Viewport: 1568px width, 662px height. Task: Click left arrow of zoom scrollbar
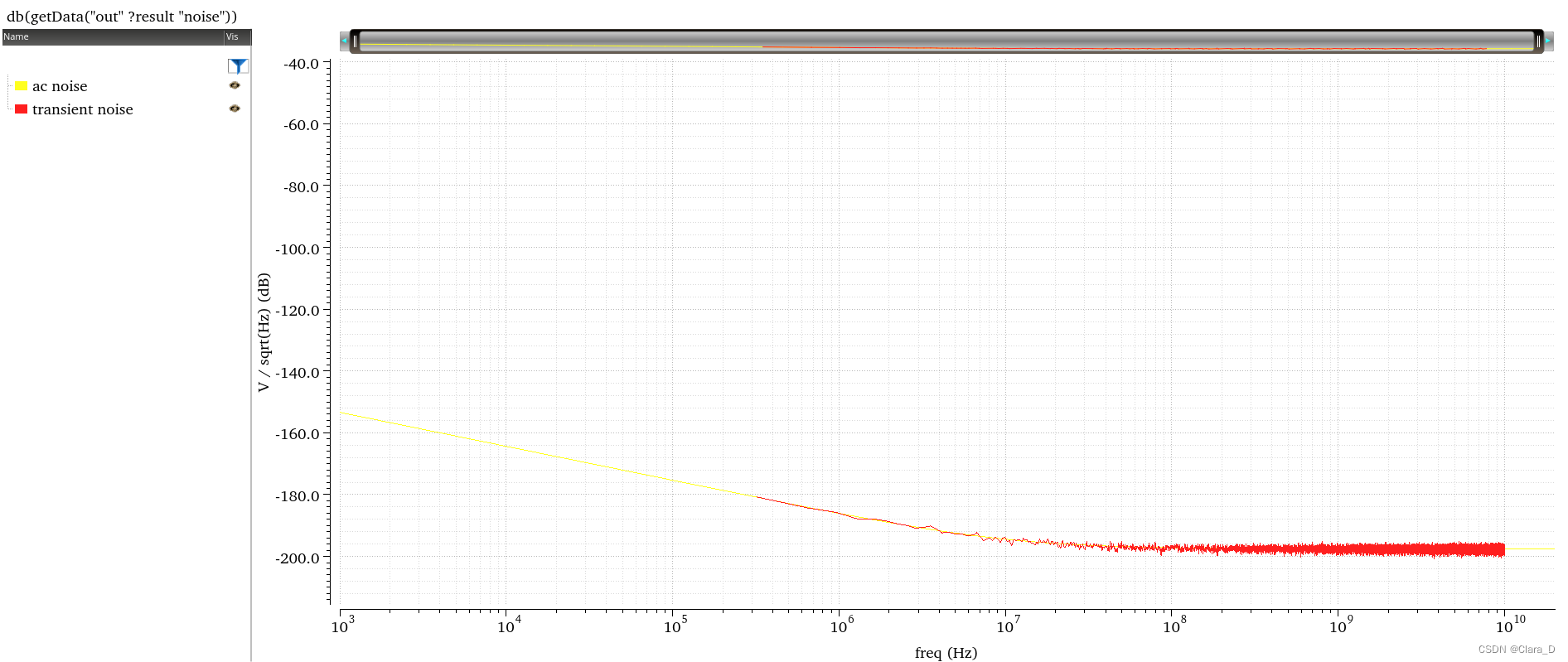point(344,41)
